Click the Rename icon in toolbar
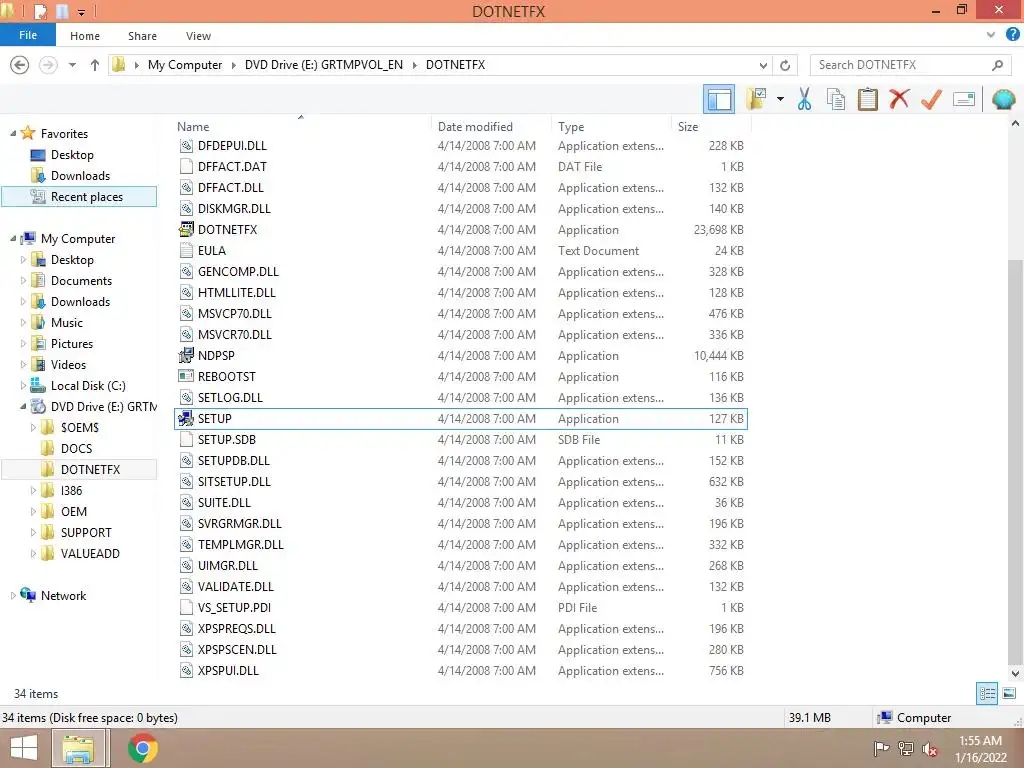Viewport: 1024px width, 768px height. point(964,99)
